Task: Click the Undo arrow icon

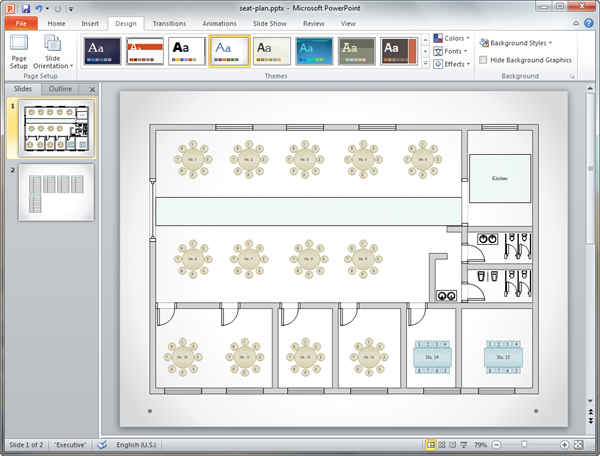Action: coord(38,8)
